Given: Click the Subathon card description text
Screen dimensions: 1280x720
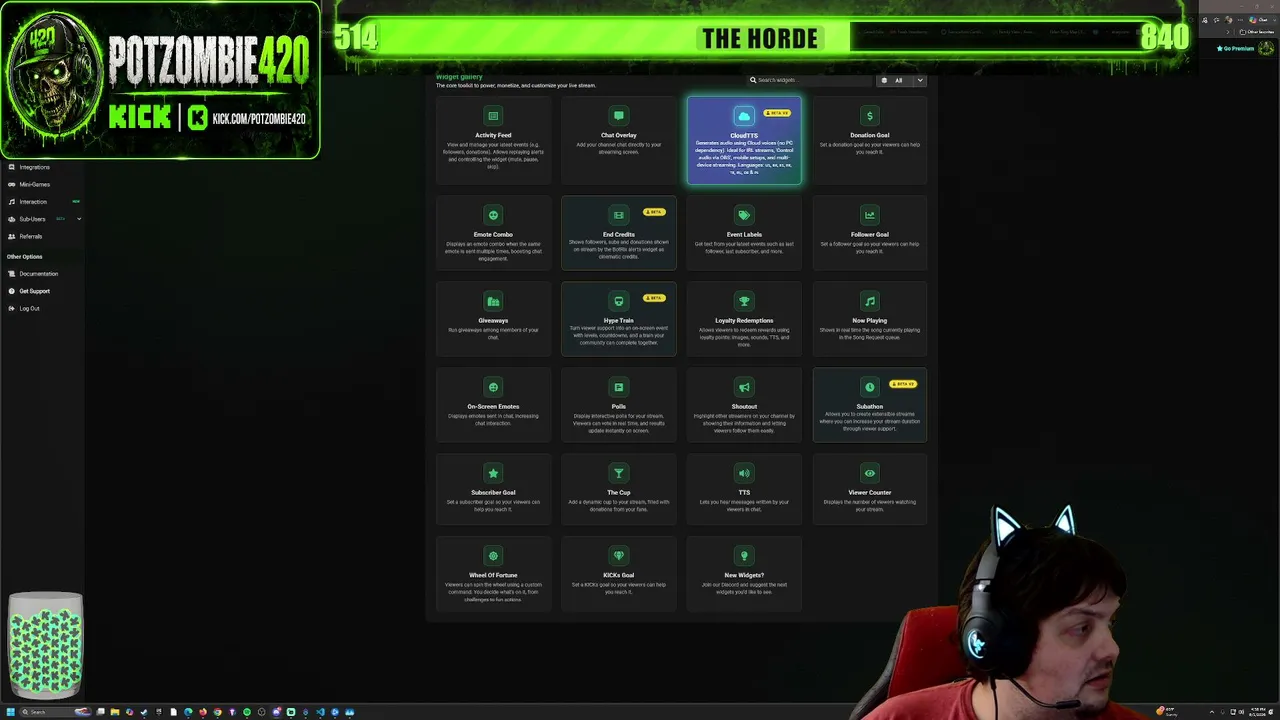Looking at the screenshot, I should click(x=870, y=421).
